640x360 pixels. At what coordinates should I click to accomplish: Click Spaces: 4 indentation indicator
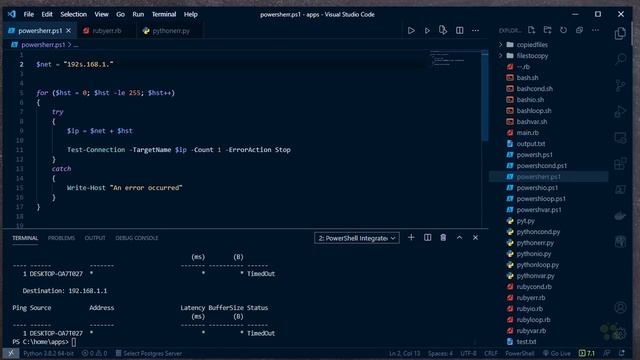(x=440, y=353)
